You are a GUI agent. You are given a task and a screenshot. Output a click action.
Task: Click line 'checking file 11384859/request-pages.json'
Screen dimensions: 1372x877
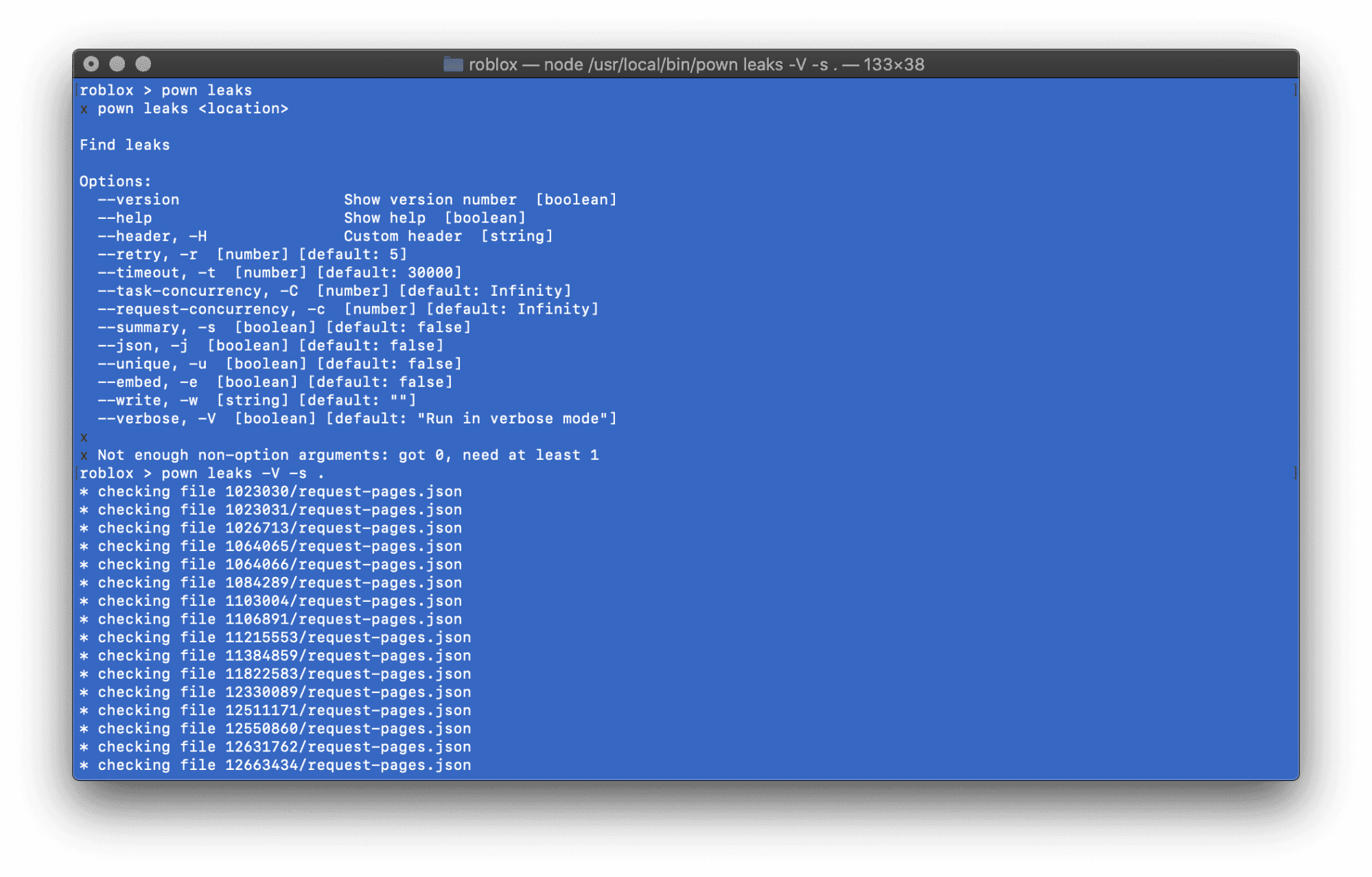click(275, 656)
